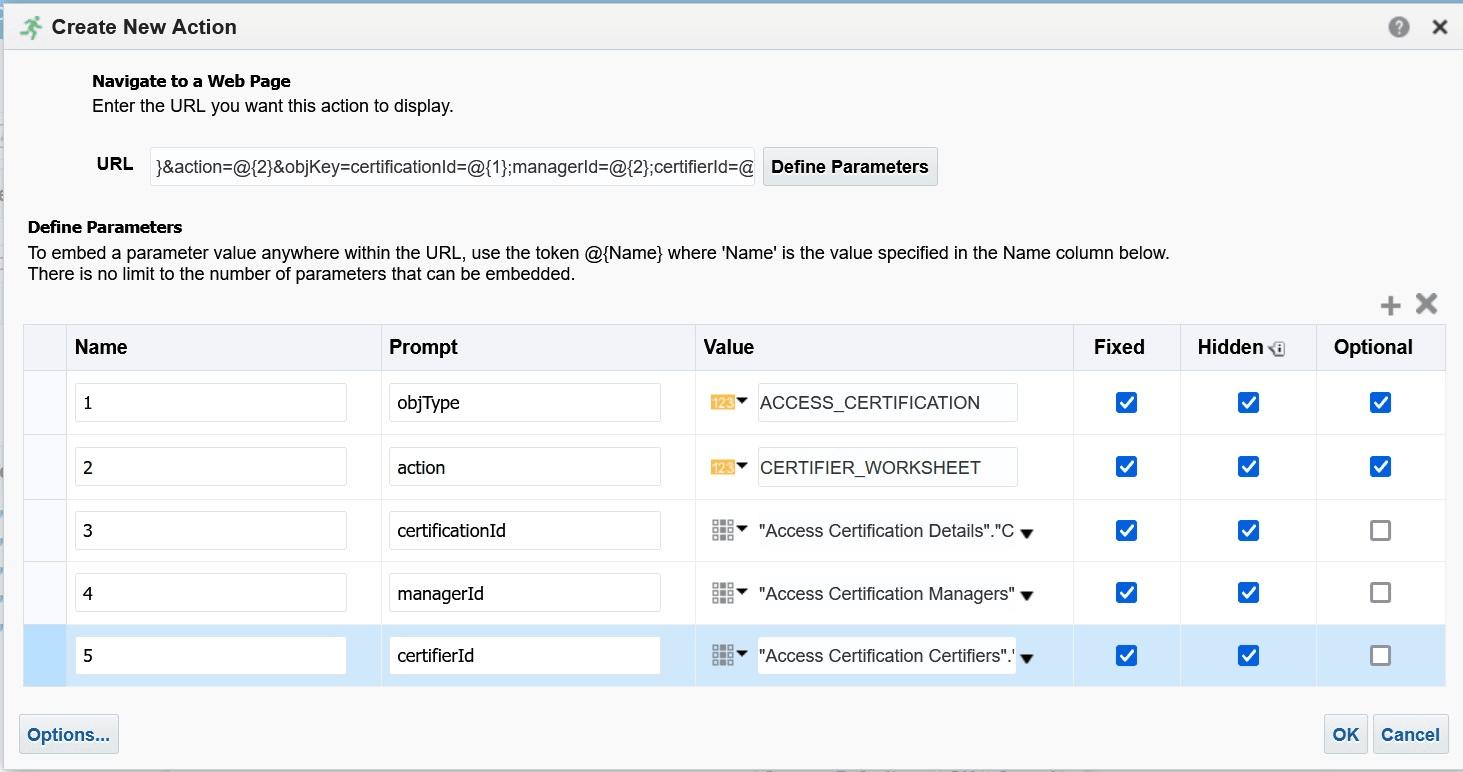This screenshot has height=772, width=1463.
Task: Delete selected parameter with X icon
Action: click(1426, 304)
